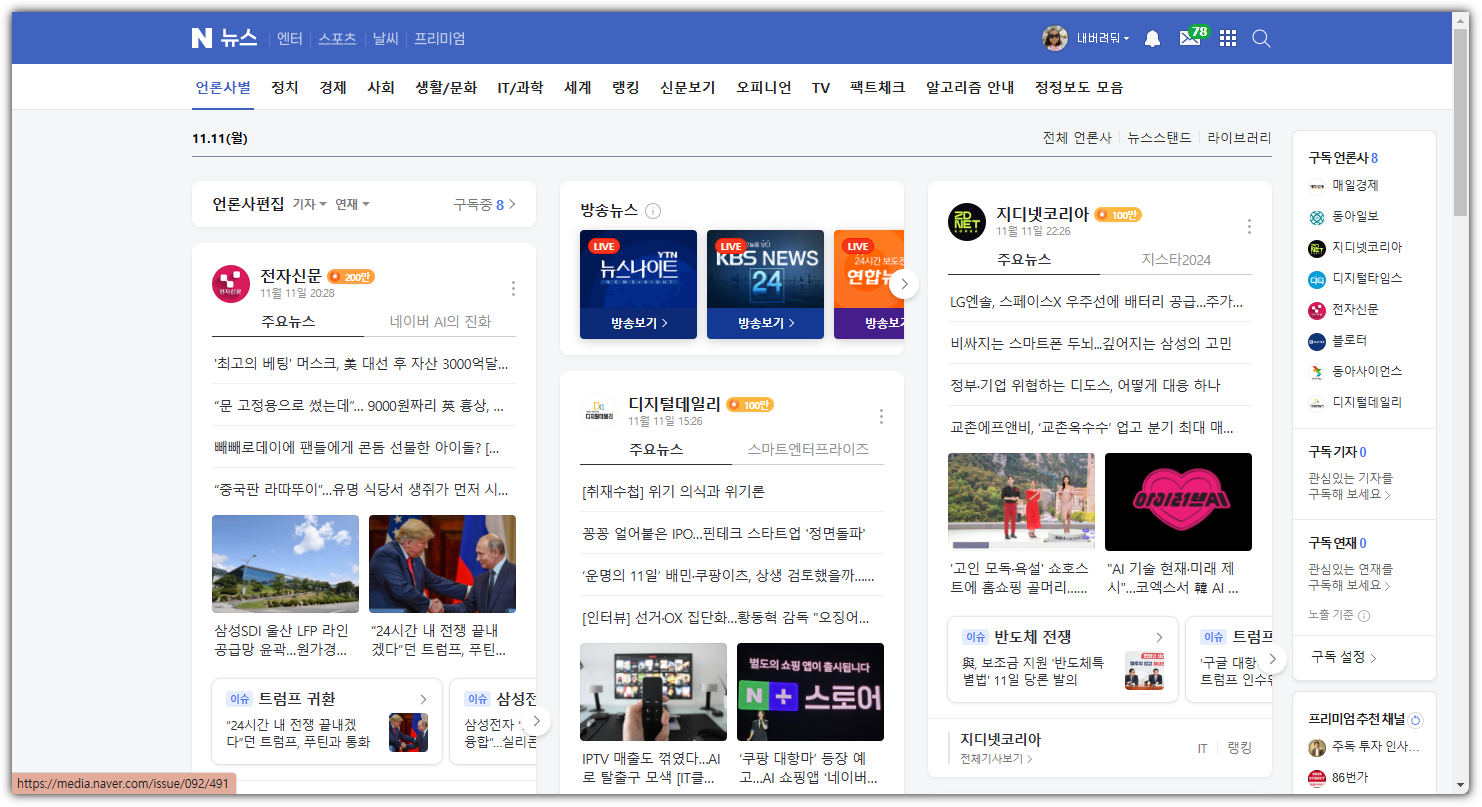Open article [취재수첩] 위기 의식과 위기론

pyautogui.click(x=673, y=492)
